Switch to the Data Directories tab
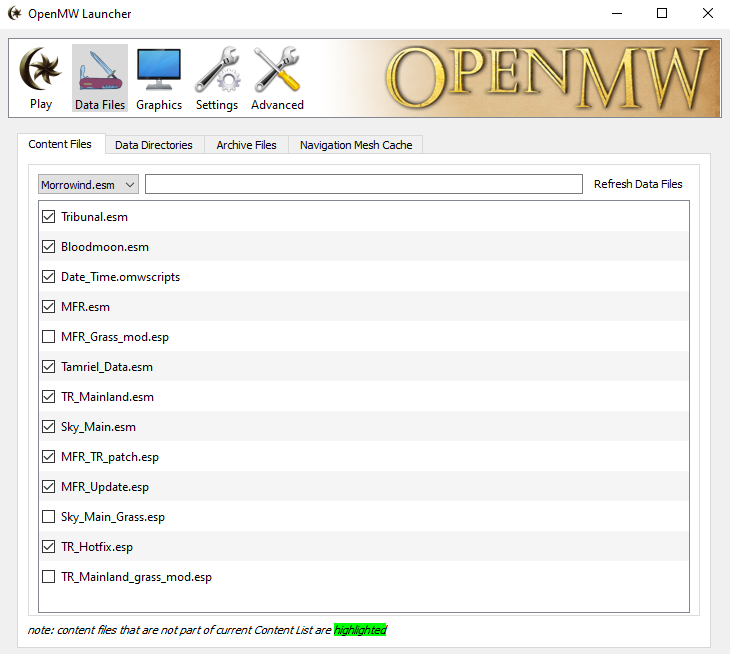 154,145
